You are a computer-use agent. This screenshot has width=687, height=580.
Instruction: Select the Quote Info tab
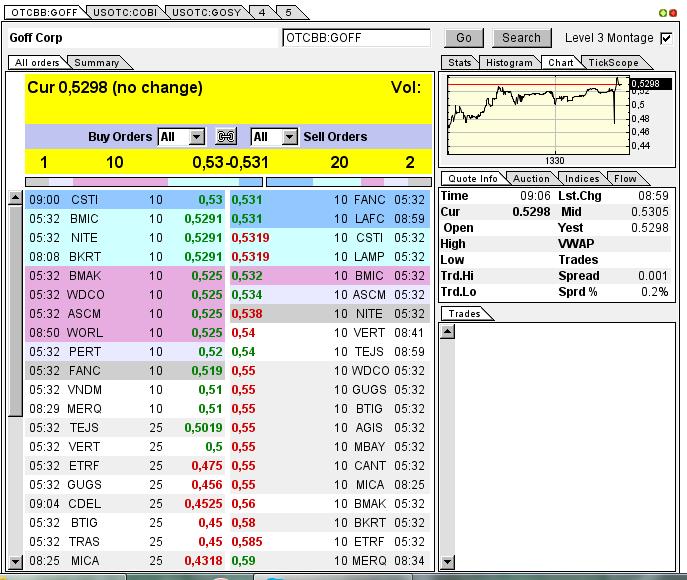tap(473, 179)
